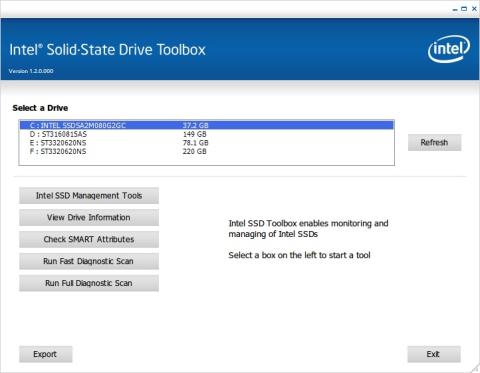This screenshot has width=480, height=373.
Task: Open Intel SSD Management Tools
Action: click(89, 196)
